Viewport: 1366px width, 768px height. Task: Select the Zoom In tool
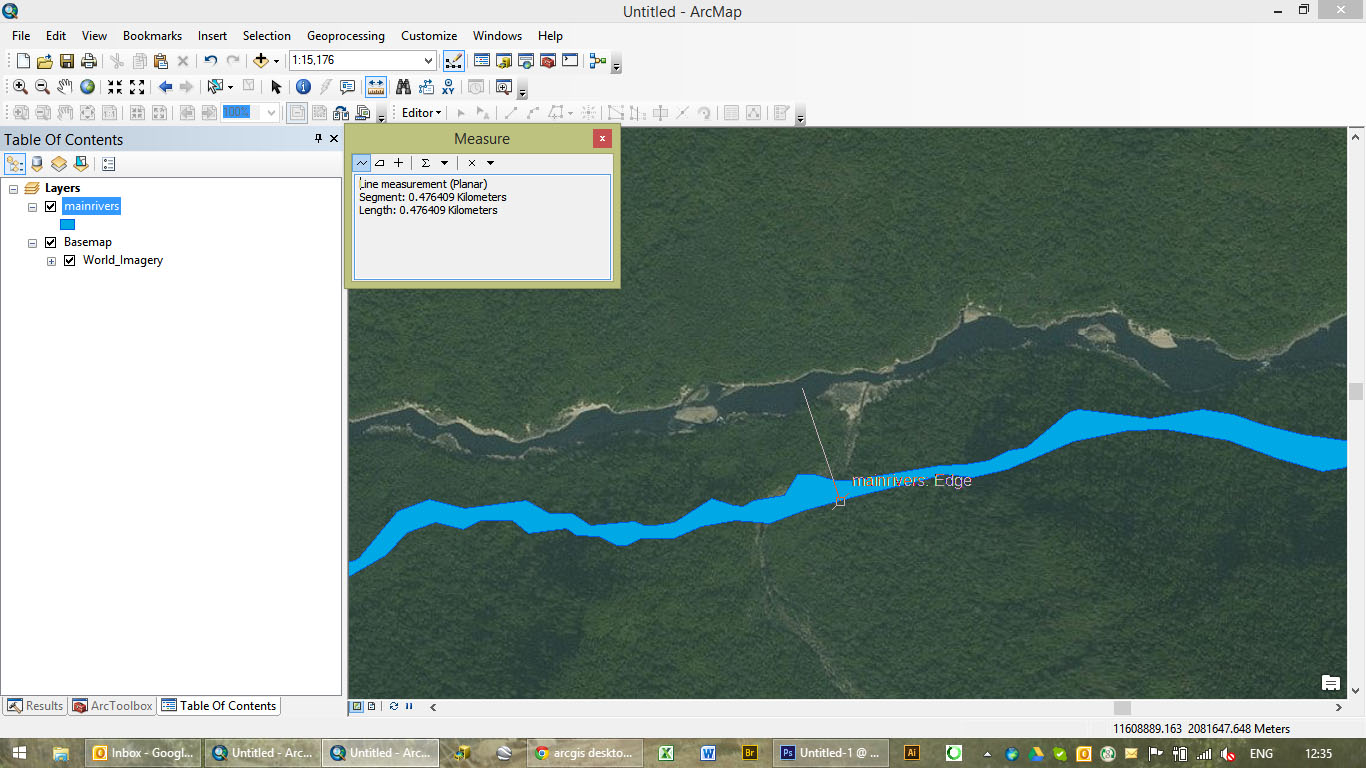click(x=20, y=87)
